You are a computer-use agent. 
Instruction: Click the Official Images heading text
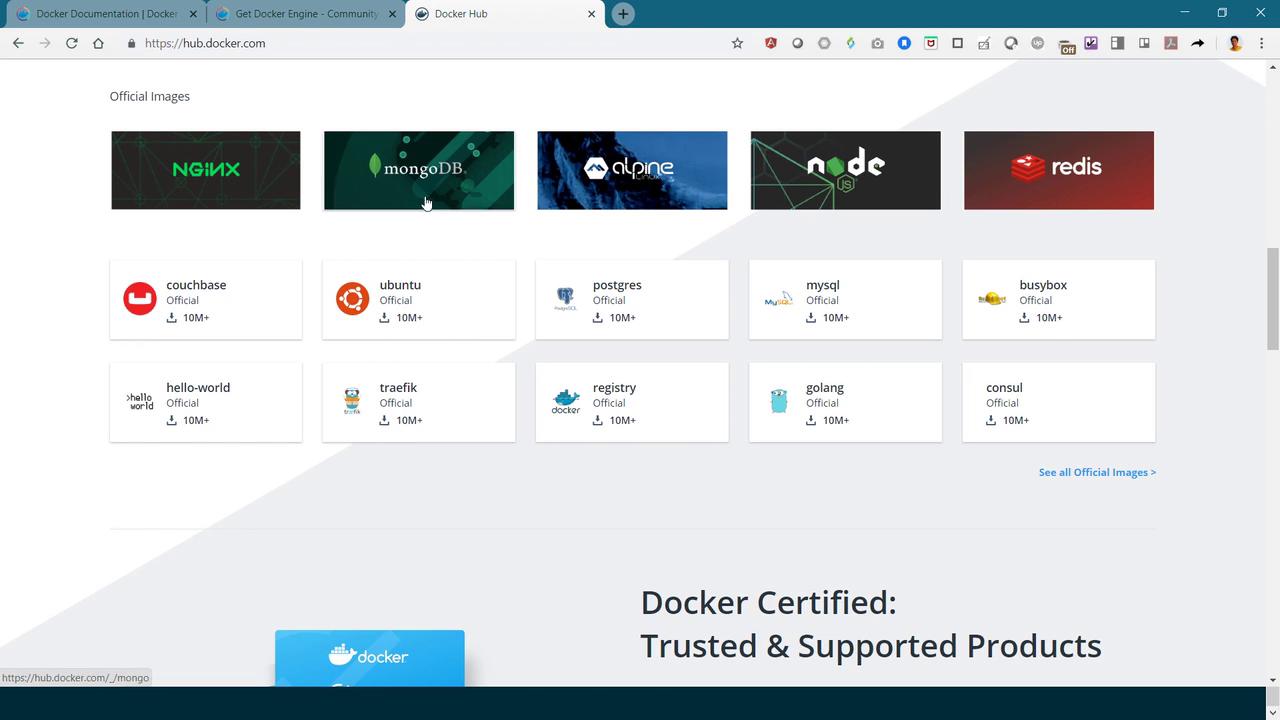pyautogui.click(x=150, y=96)
